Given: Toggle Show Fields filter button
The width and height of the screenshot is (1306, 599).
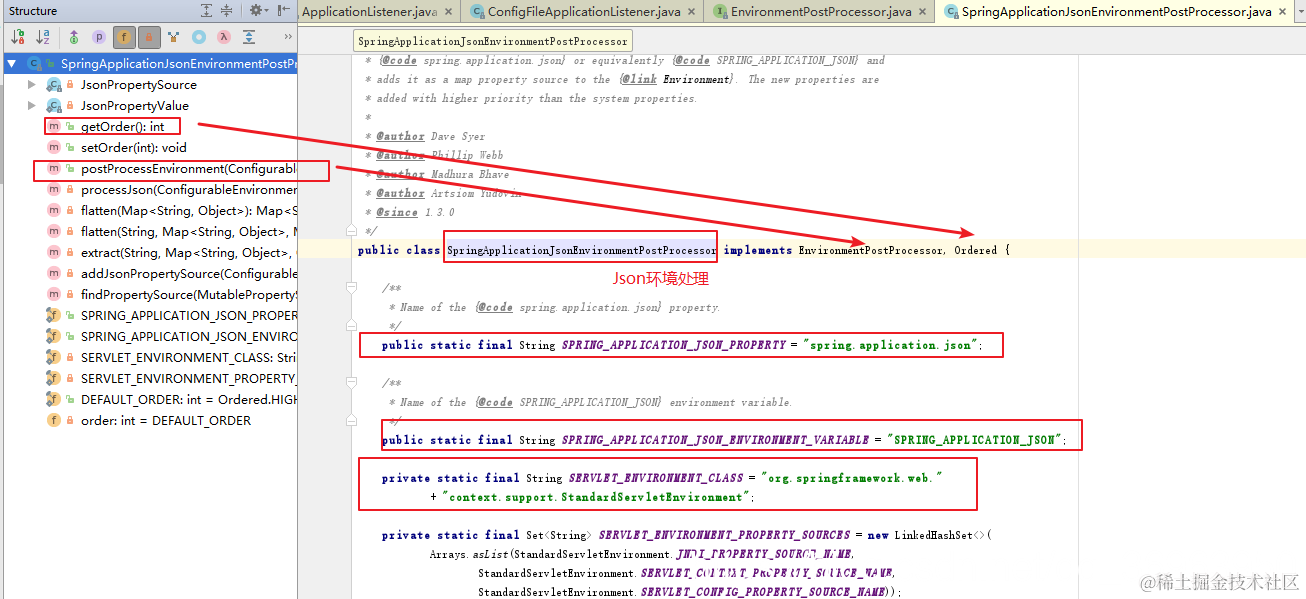Looking at the screenshot, I should point(124,37).
